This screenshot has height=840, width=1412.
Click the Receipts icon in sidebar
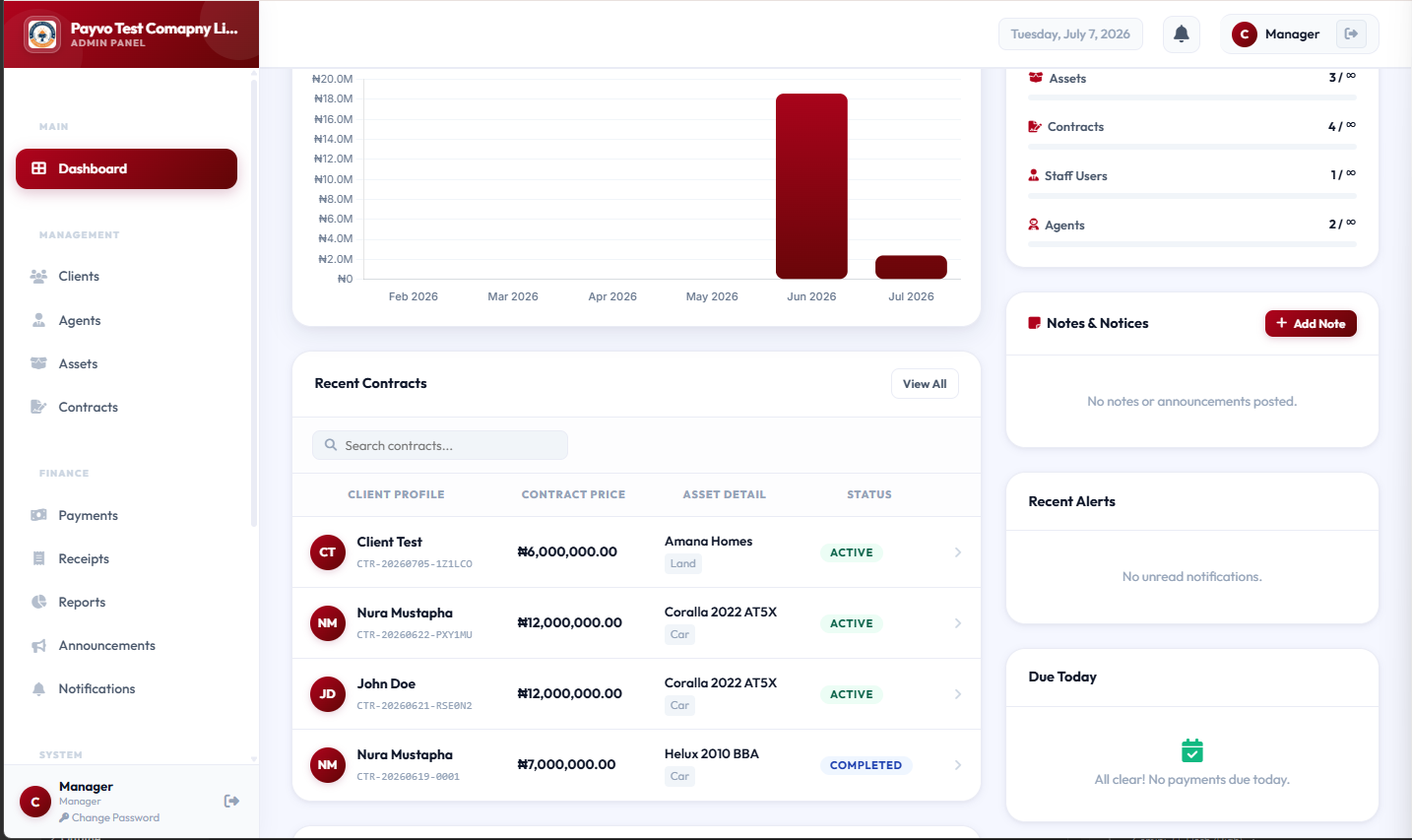coord(39,558)
